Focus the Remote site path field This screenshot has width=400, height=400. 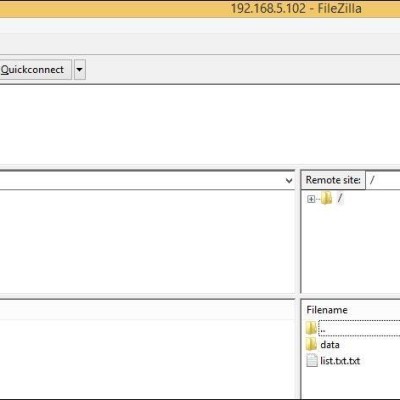[383, 180]
